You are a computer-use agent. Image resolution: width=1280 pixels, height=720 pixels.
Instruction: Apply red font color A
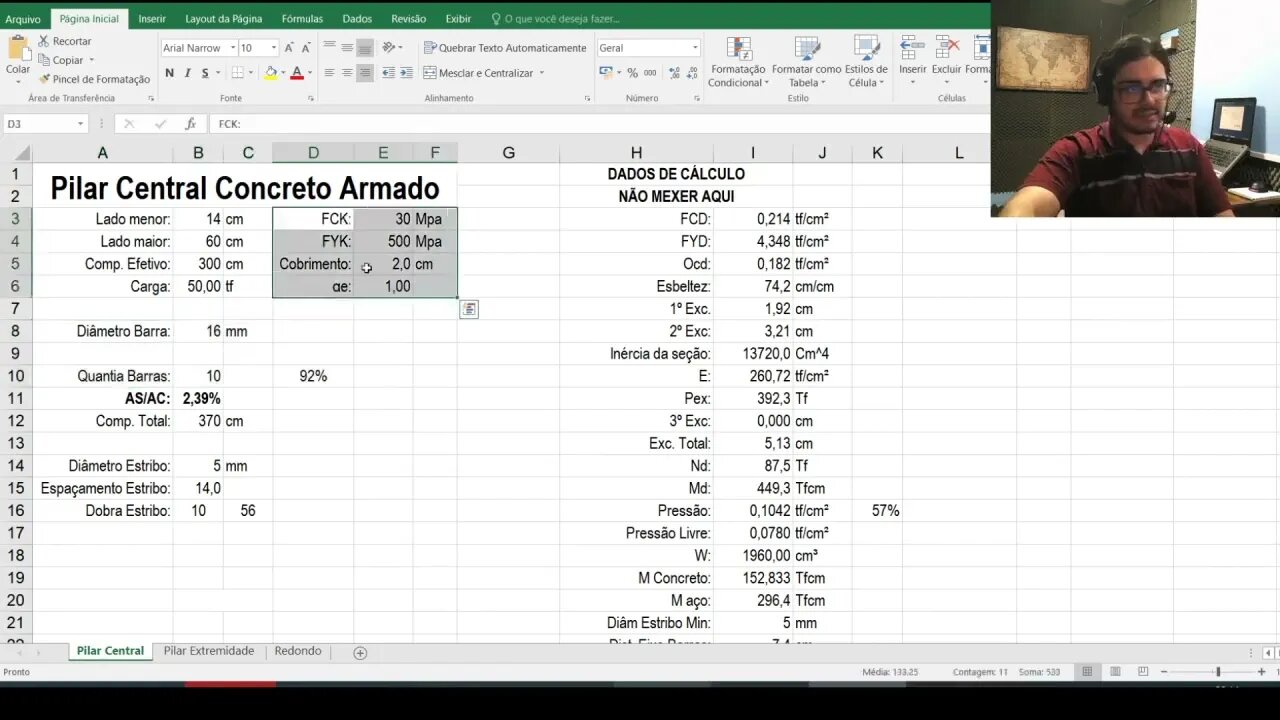pyautogui.click(x=296, y=73)
